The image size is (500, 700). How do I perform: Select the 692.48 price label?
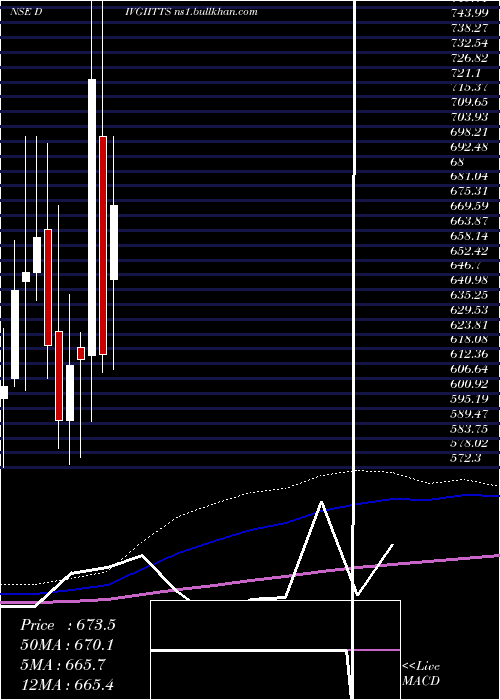coord(469,147)
